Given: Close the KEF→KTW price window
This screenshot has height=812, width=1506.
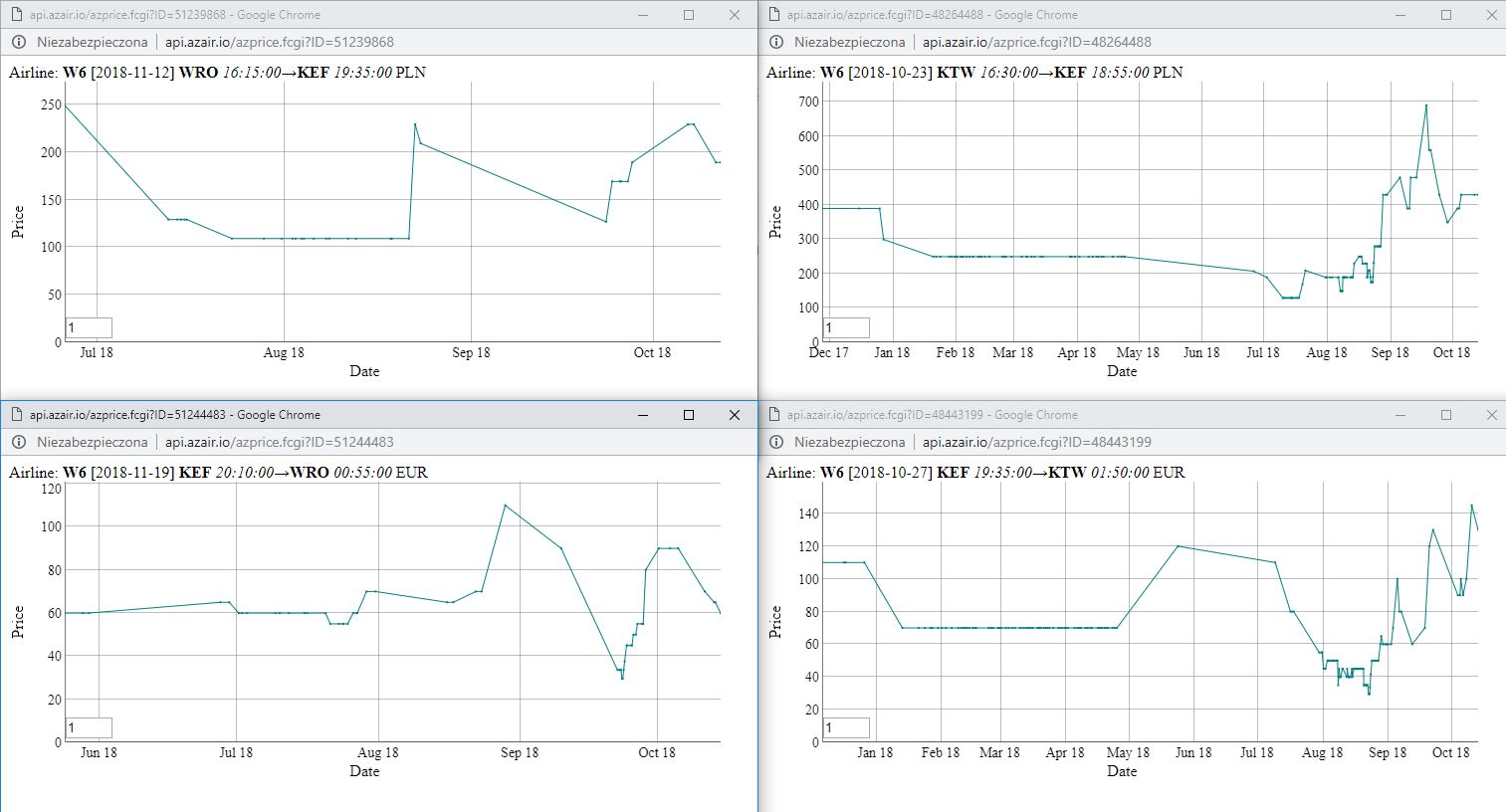Looking at the screenshot, I should (1491, 415).
